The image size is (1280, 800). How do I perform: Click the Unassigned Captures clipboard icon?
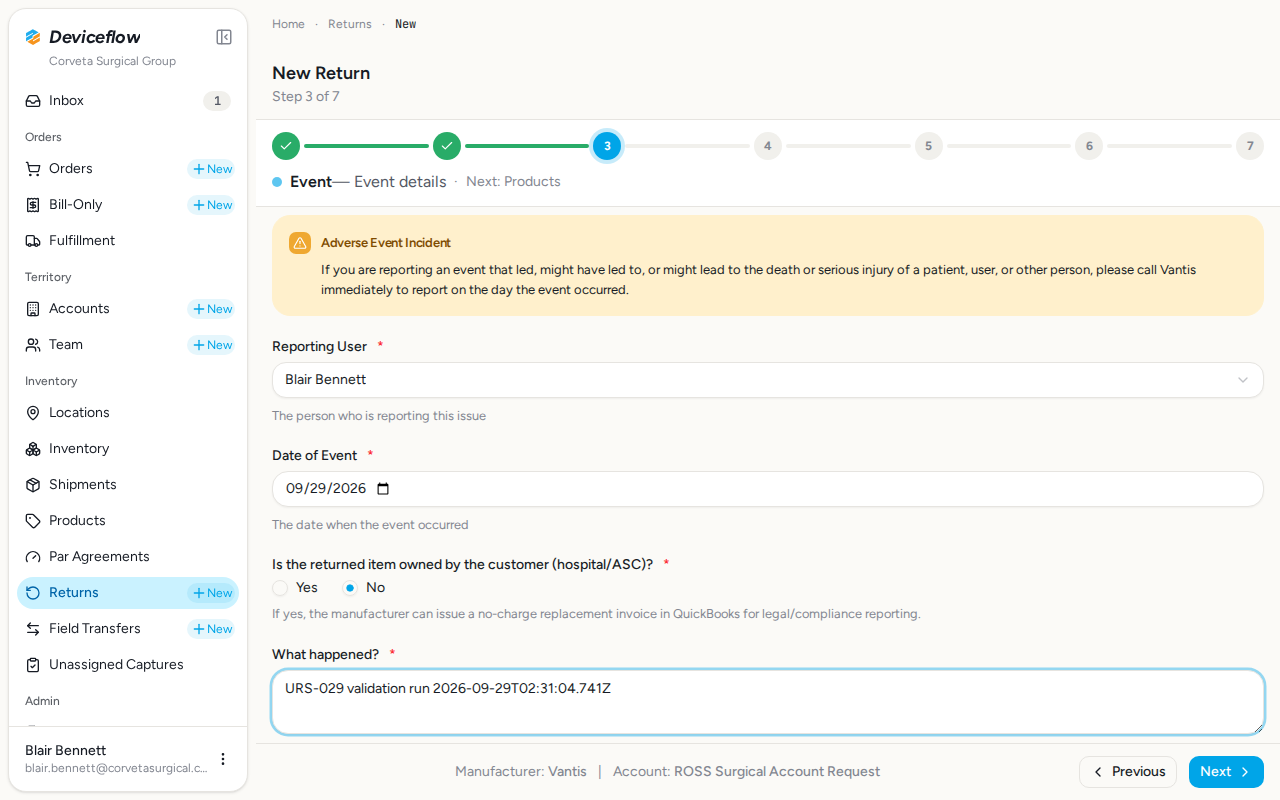(x=33, y=665)
